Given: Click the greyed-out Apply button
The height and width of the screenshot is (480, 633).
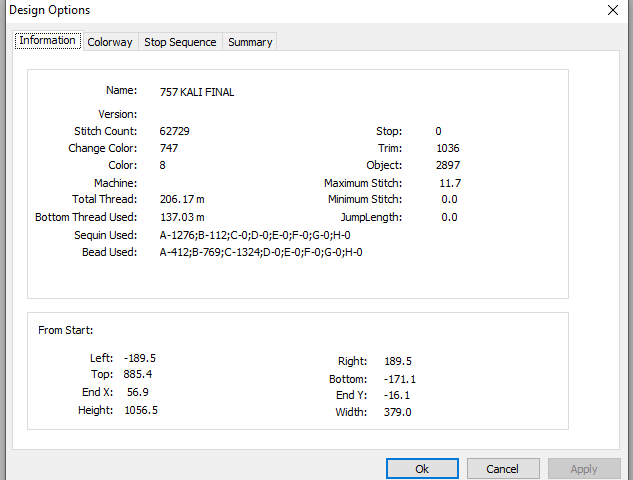Looking at the screenshot, I should (x=584, y=469).
